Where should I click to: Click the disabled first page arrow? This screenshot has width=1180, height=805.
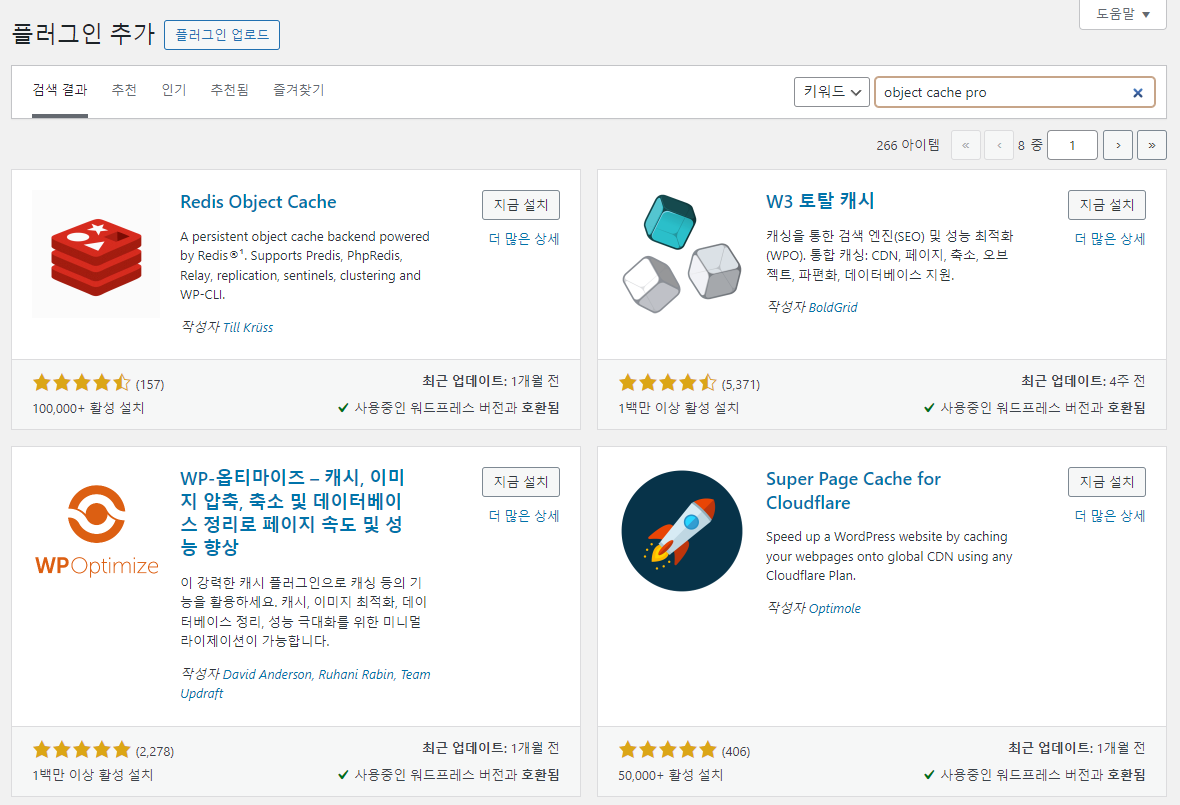coord(966,145)
